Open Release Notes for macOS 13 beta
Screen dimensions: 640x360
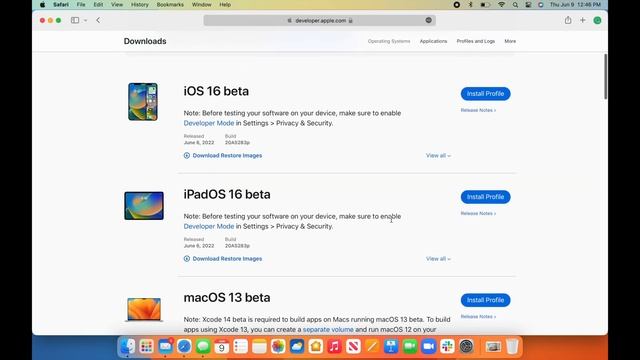click(x=478, y=317)
